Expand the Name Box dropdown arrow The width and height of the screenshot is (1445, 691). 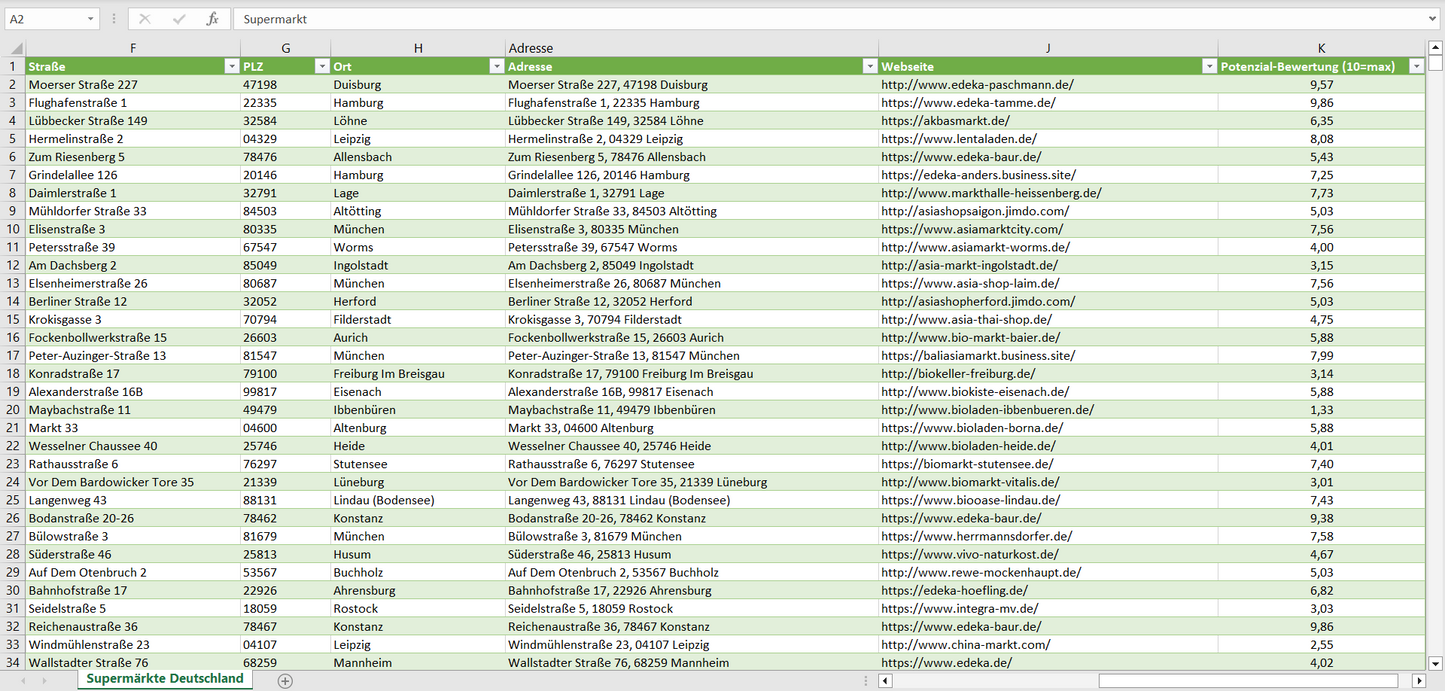[x=91, y=19]
